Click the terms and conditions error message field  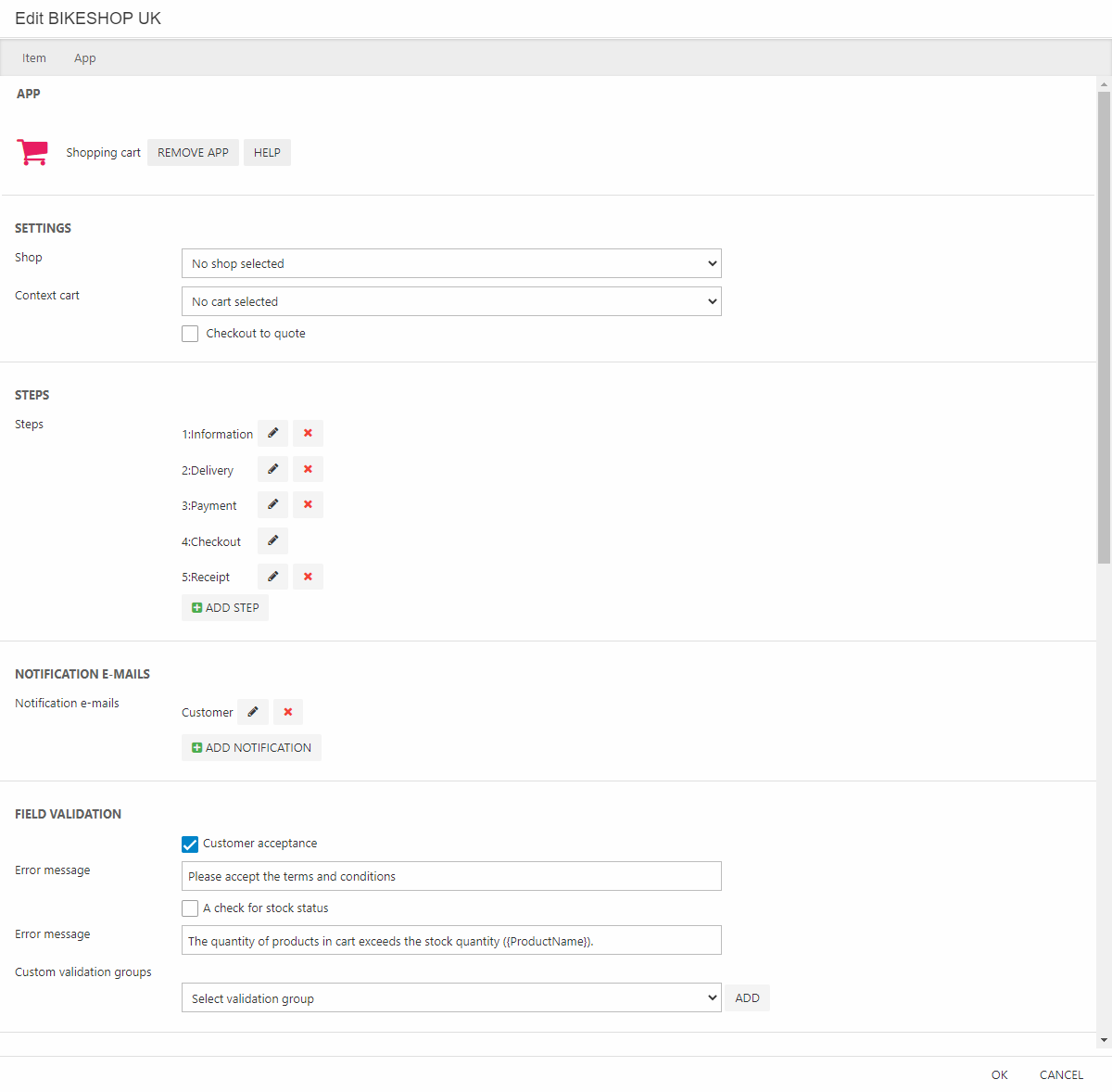pyautogui.click(x=451, y=876)
